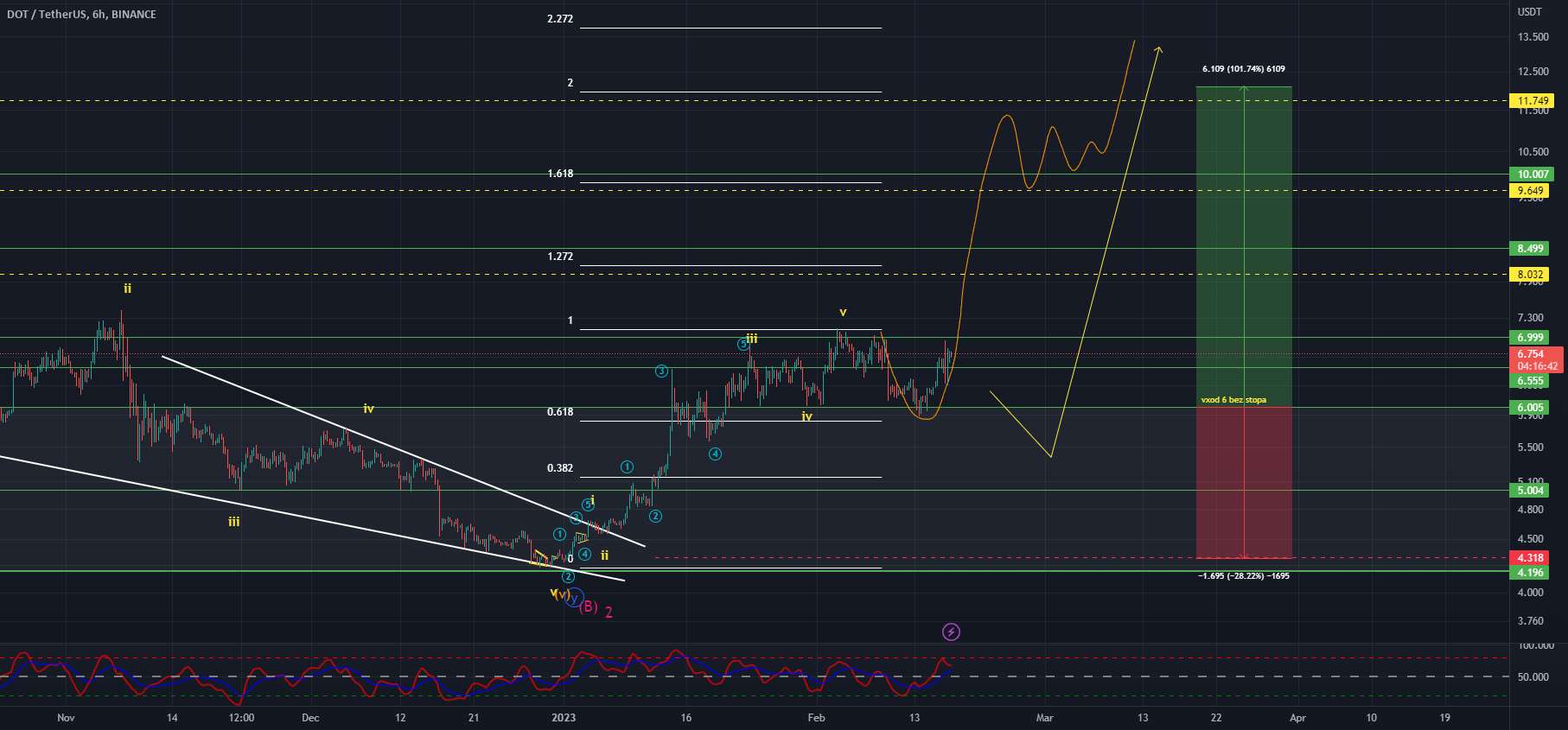Click the green long position profit zone
Viewport: 1568px width, 730px height.
(x=1244, y=246)
